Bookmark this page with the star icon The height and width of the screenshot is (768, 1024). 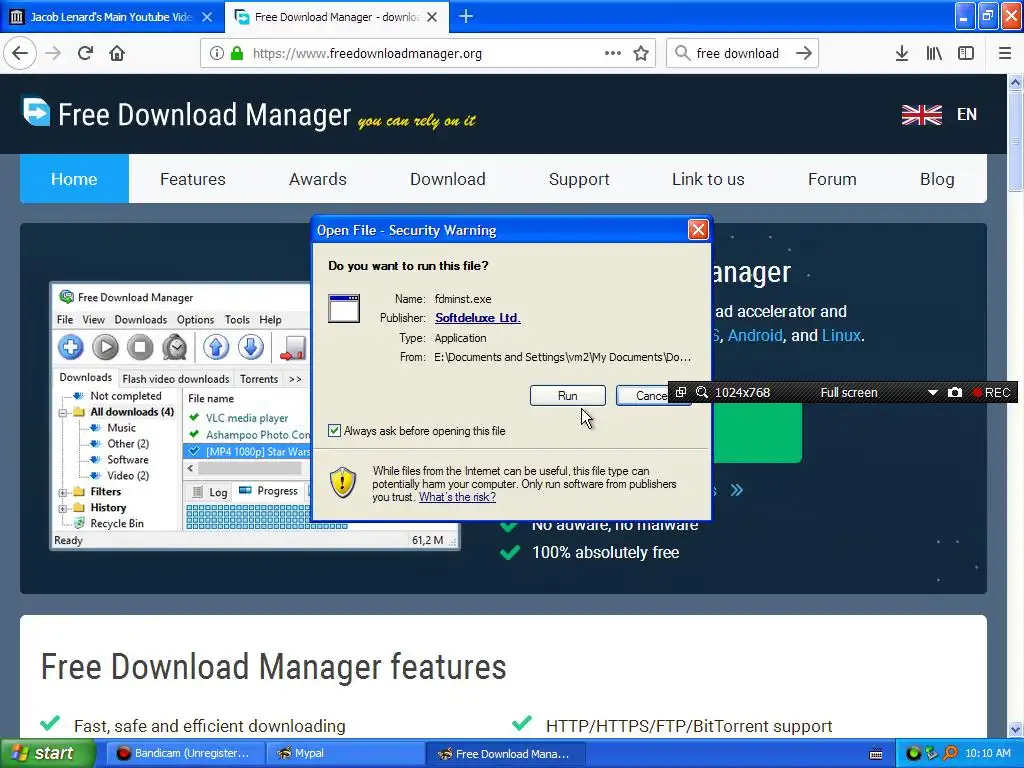(x=641, y=54)
